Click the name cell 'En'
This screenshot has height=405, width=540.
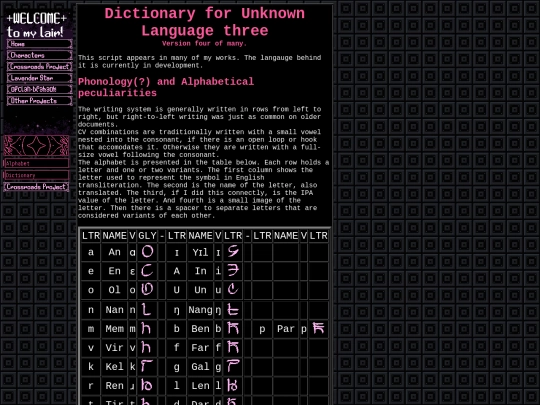[x=115, y=271]
